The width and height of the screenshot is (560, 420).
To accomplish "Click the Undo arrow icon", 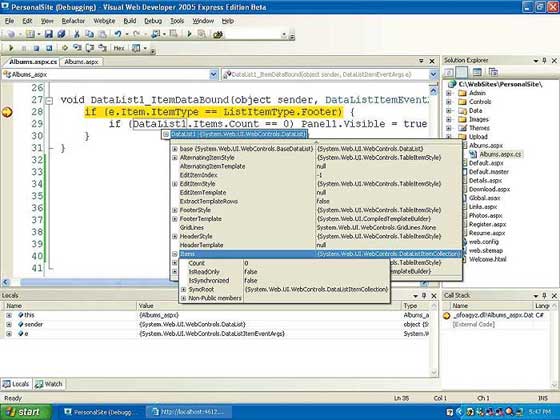I will [x=118, y=34].
